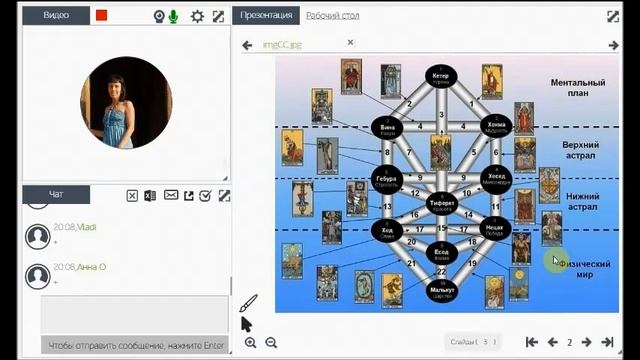Expand the chat panel to fullscreen
Viewport: 640px width, 360px height.
[224, 196]
